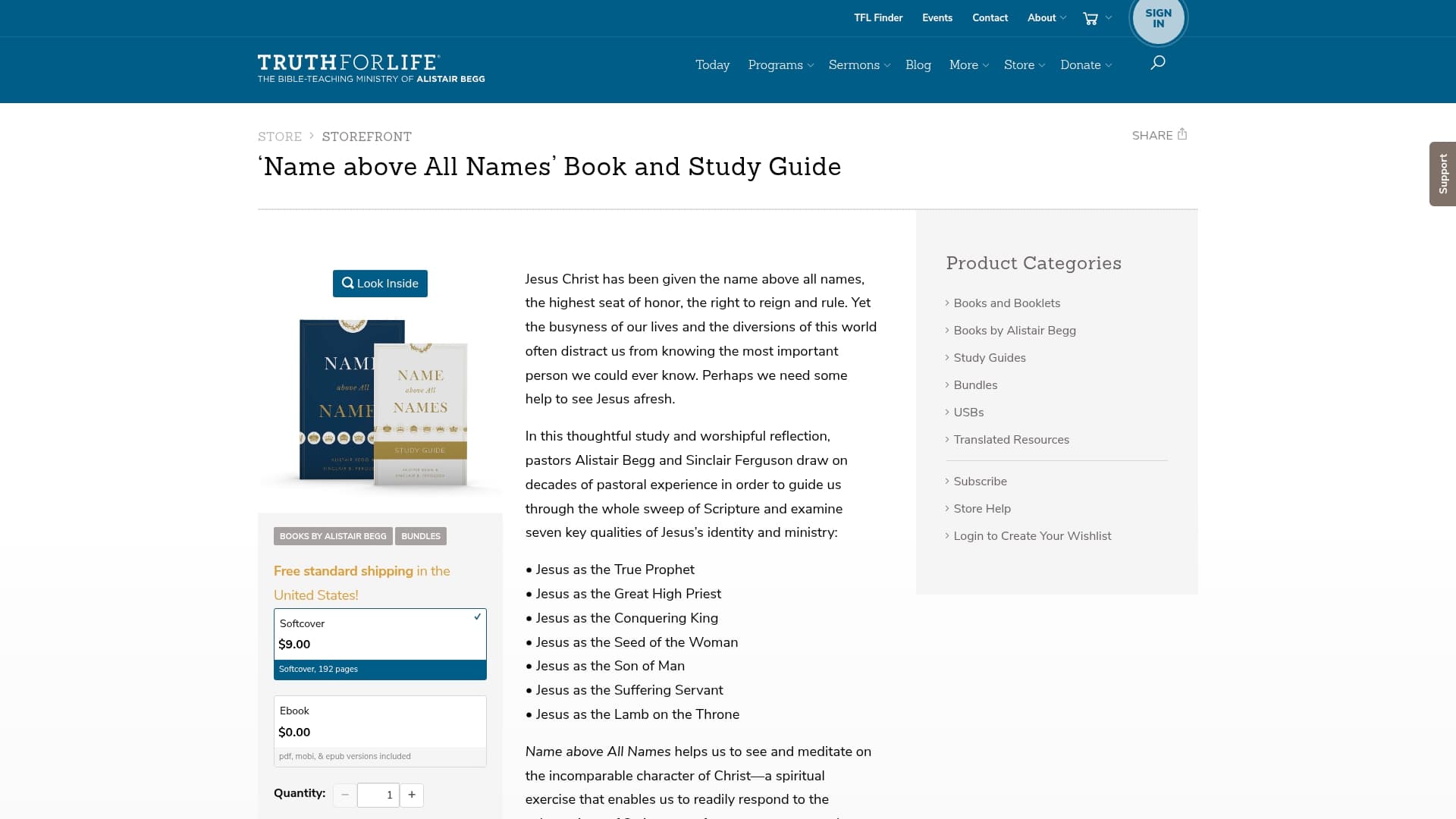
Task: Select the Ebook $0.00 option
Action: click(x=380, y=731)
